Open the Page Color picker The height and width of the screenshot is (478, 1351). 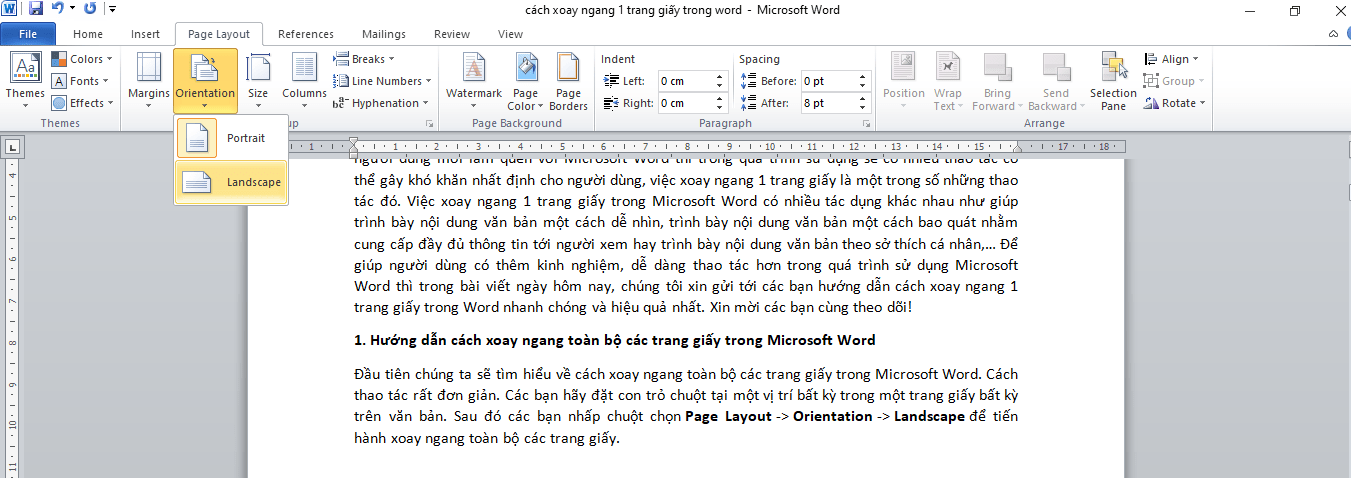tap(525, 80)
